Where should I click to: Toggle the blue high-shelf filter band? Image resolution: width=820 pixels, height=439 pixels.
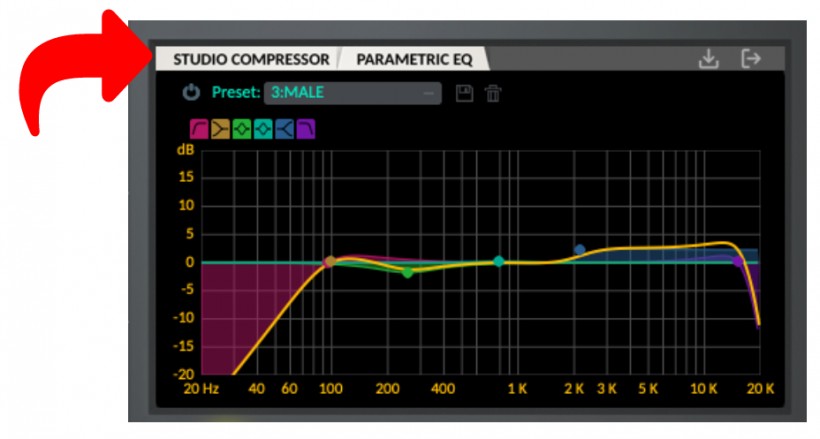[284, 129]
